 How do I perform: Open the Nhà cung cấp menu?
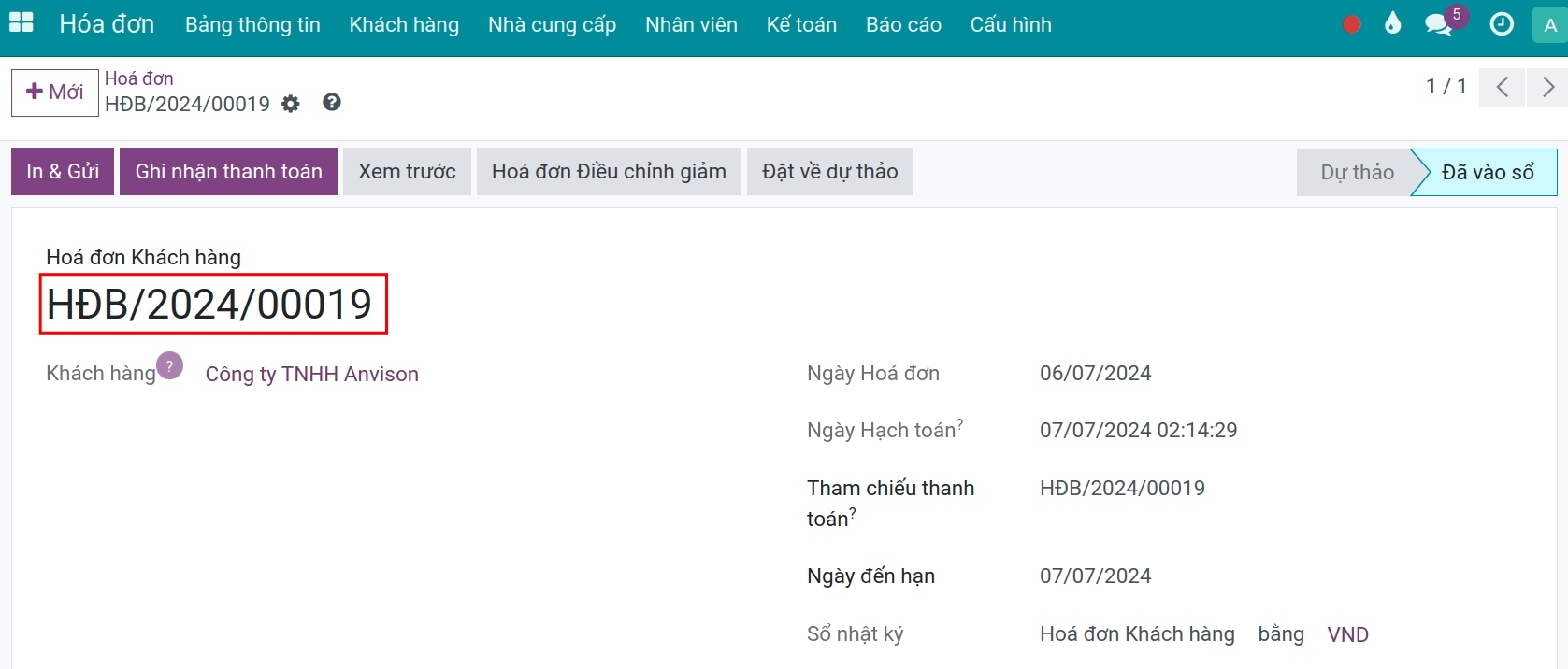tap(552, 25)
